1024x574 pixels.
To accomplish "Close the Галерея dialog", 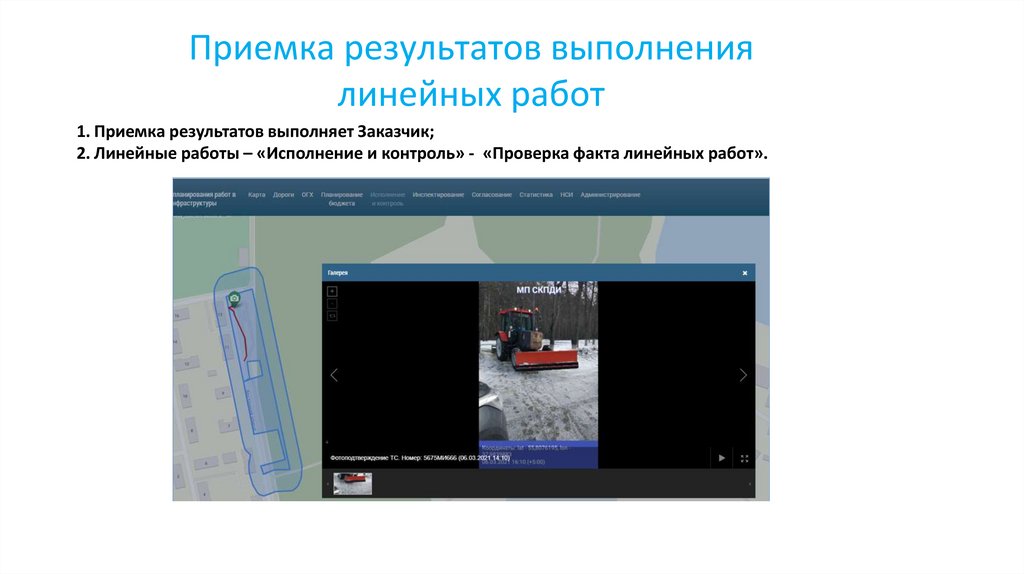I will pos(744,273).
